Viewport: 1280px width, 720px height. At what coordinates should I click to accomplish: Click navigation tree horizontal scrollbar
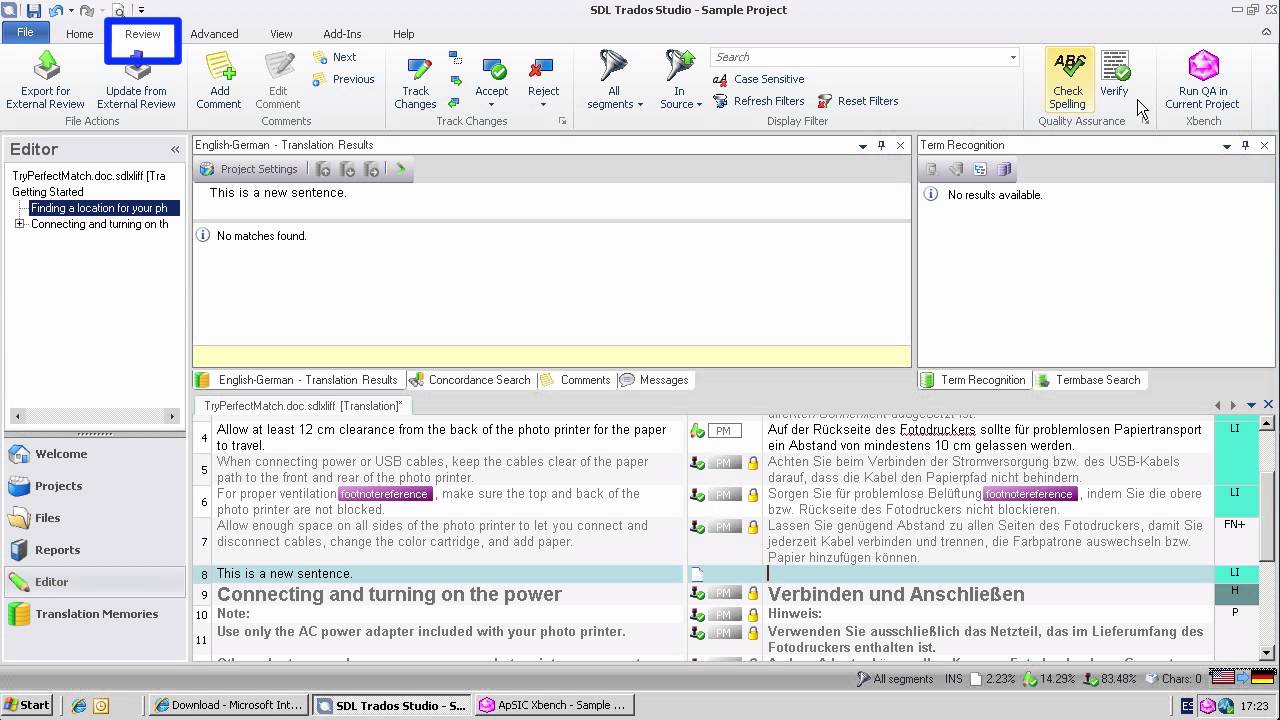95,415
